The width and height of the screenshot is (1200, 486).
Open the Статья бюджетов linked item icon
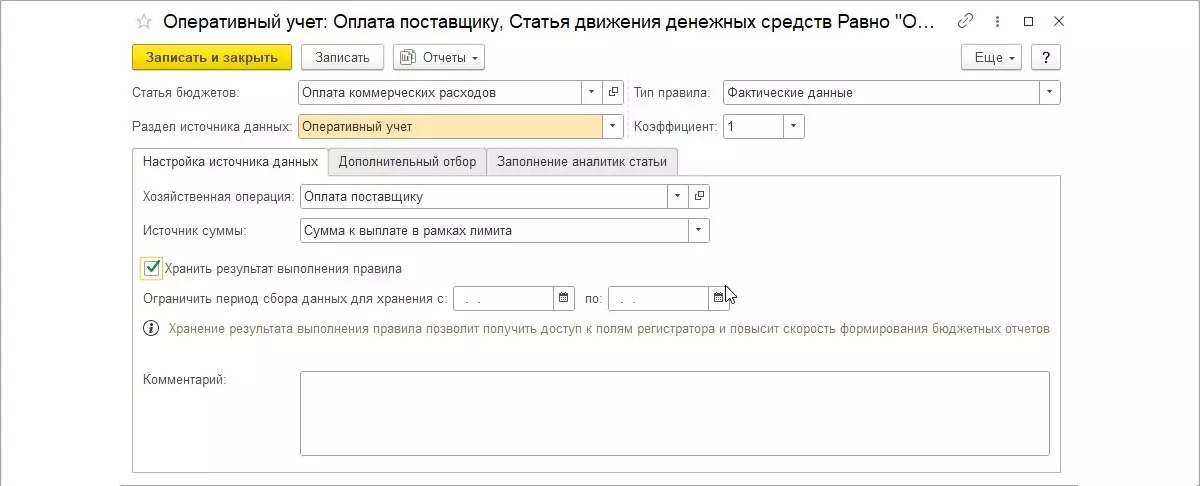pos(614,93)
